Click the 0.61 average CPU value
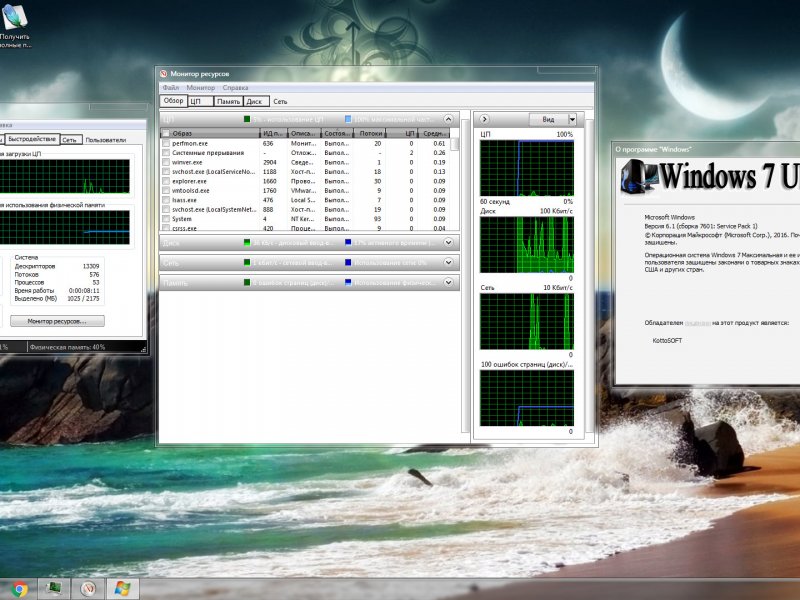Image resolution: width=800 pixels, height=600 pixels. (439, 143)
